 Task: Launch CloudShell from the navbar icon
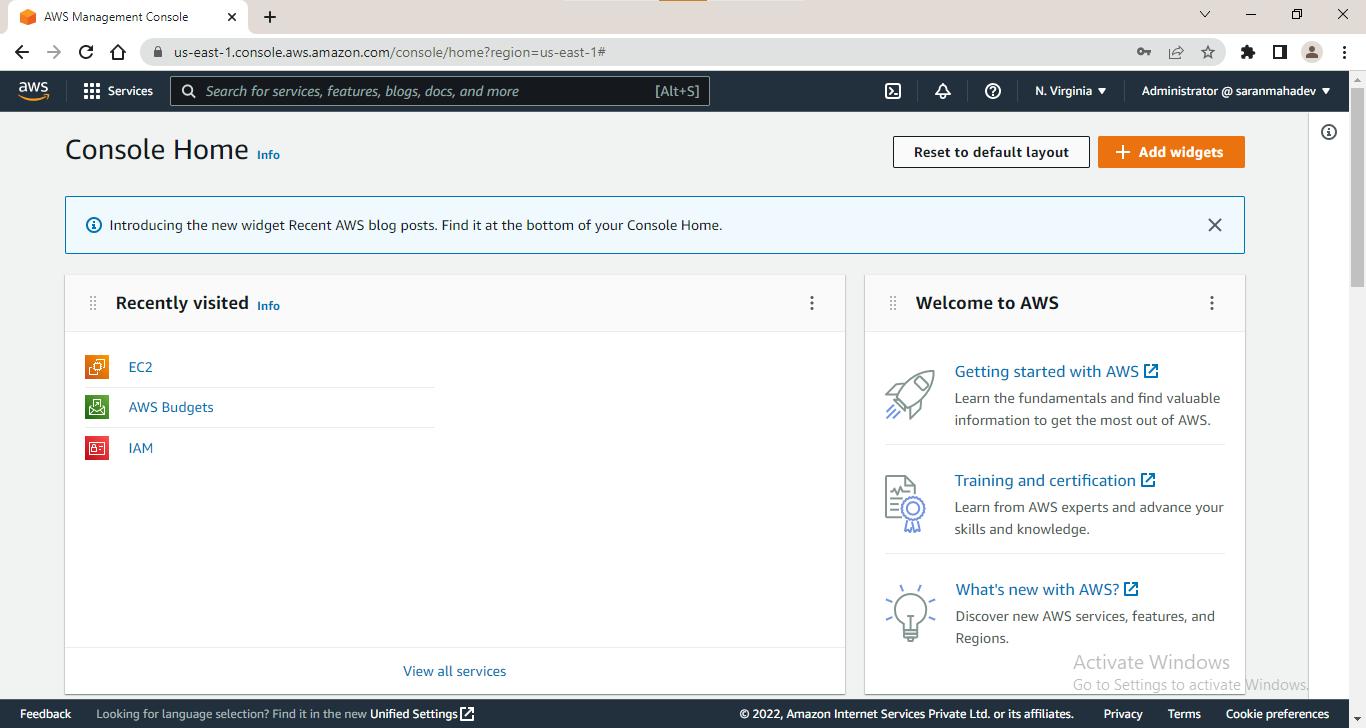[893, 91]
